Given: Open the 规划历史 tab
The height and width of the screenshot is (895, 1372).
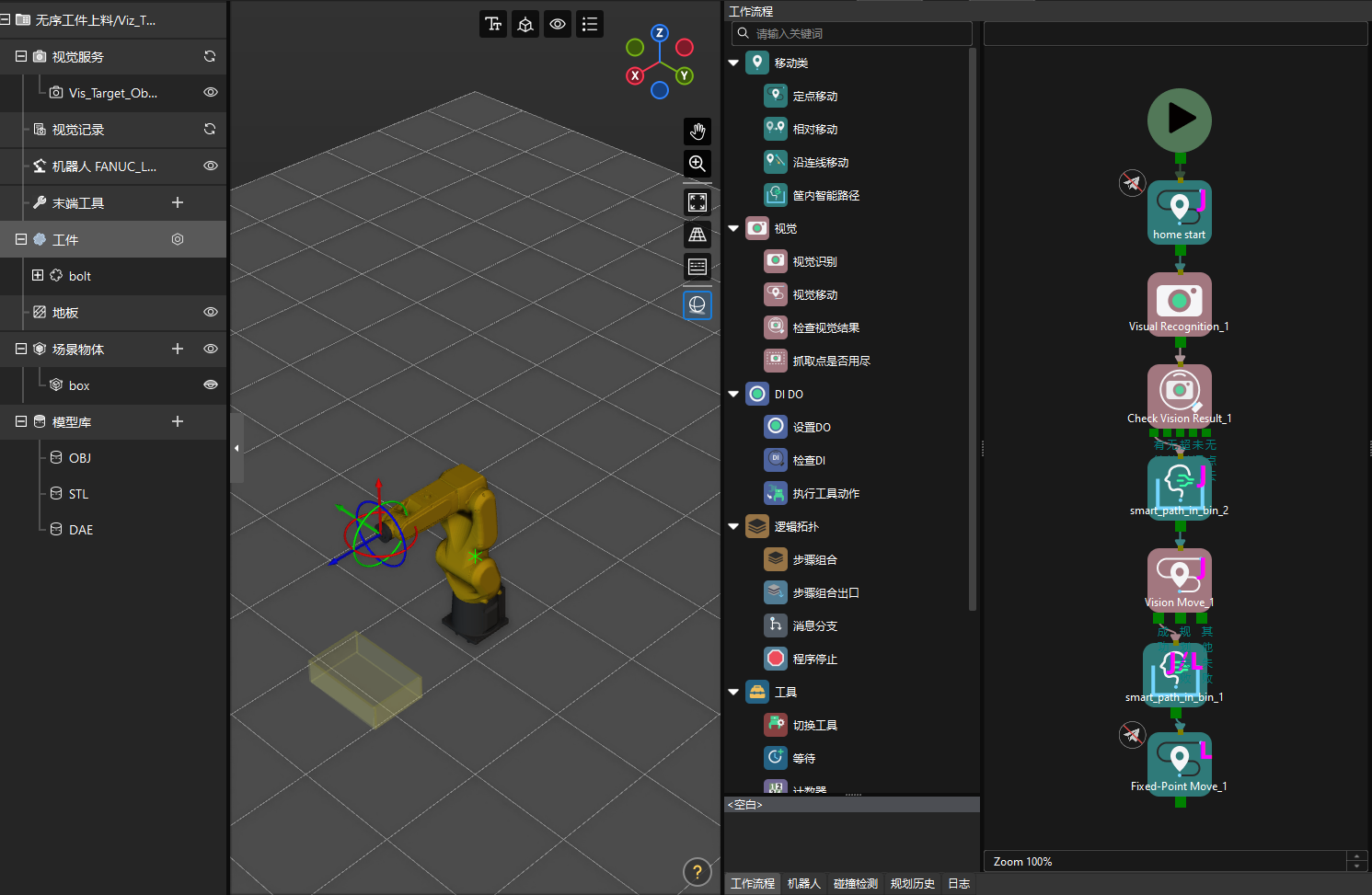Looking at the screenshot, I should pyautogui.click(x=912, y=883).
